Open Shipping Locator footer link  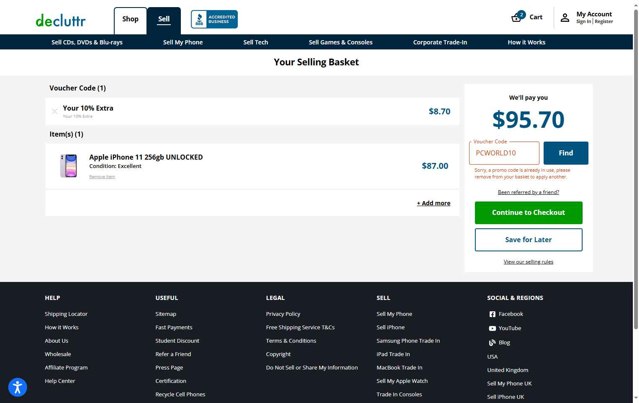(66, 314)
